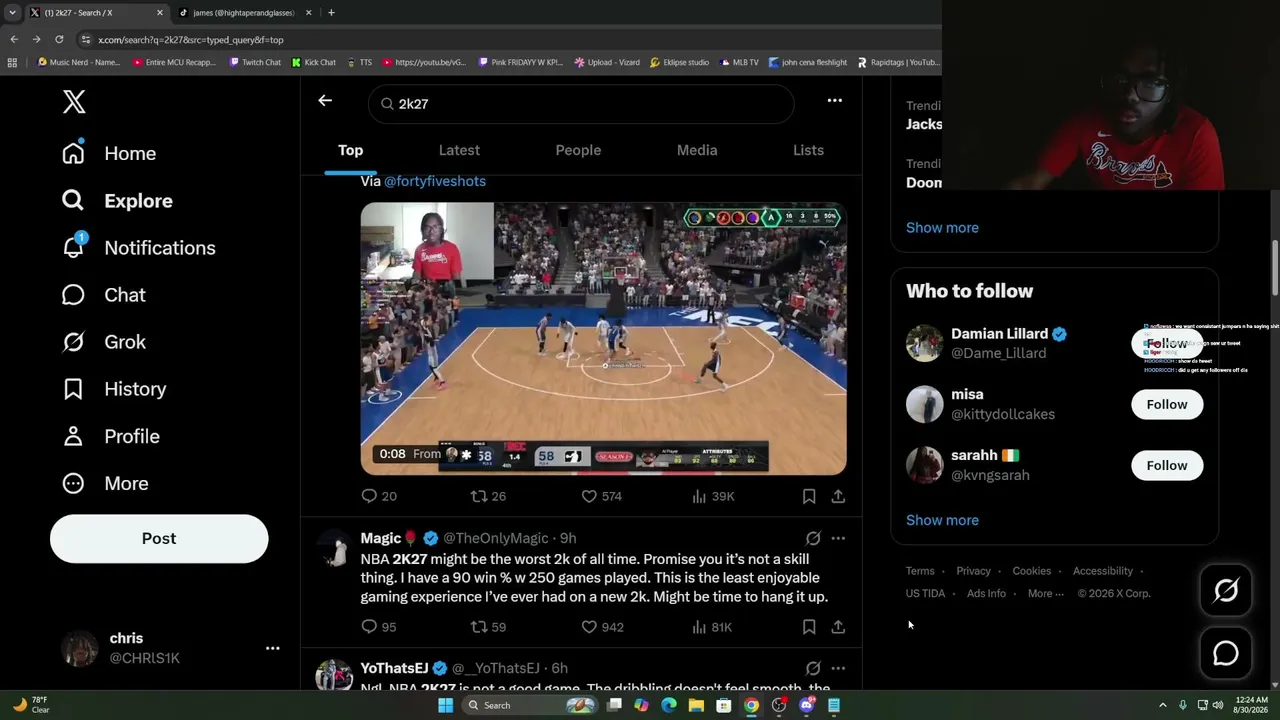Viewport: 1280px width, 720px height.
Task: Open the more menu on YoThatsEJ's post
Action: coord(838,668)
